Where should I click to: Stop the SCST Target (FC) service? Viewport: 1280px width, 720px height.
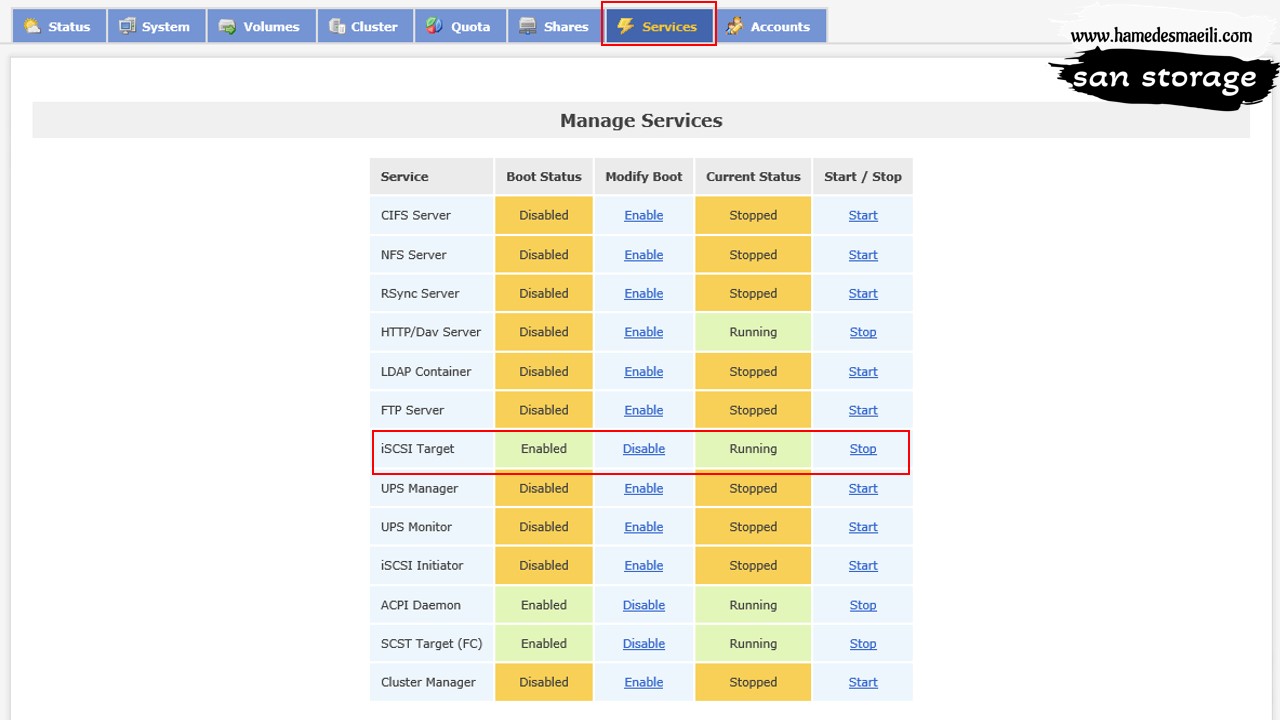[x=863, y=644]
